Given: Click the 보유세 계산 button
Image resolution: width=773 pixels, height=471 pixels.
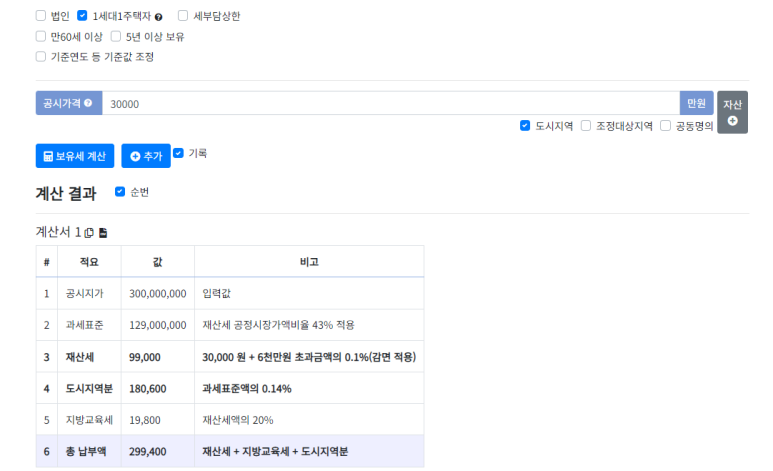Looking at the screenshot, I should 75,156.
